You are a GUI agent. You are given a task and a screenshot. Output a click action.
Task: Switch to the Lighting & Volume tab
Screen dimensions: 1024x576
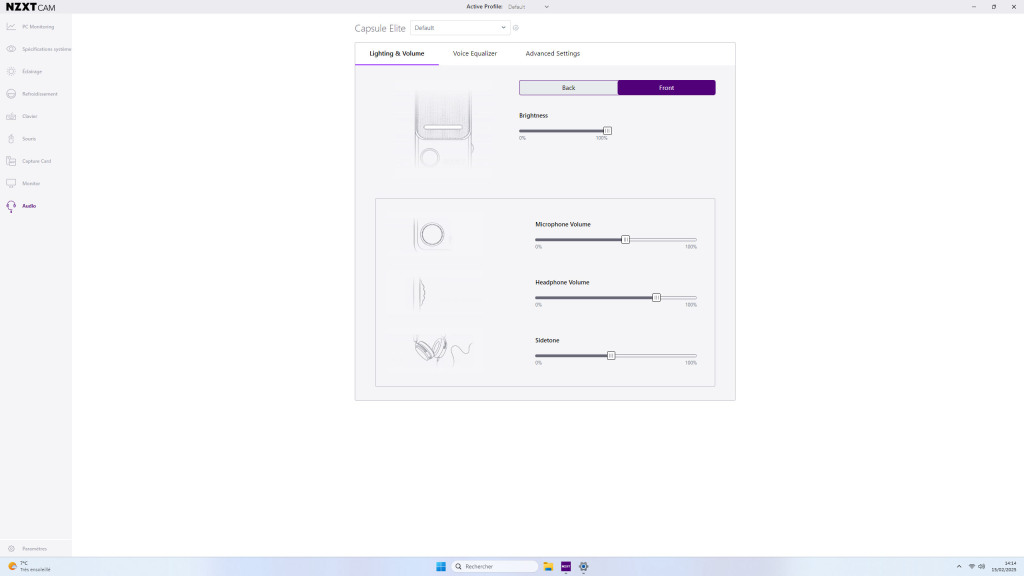click(396, 54)
